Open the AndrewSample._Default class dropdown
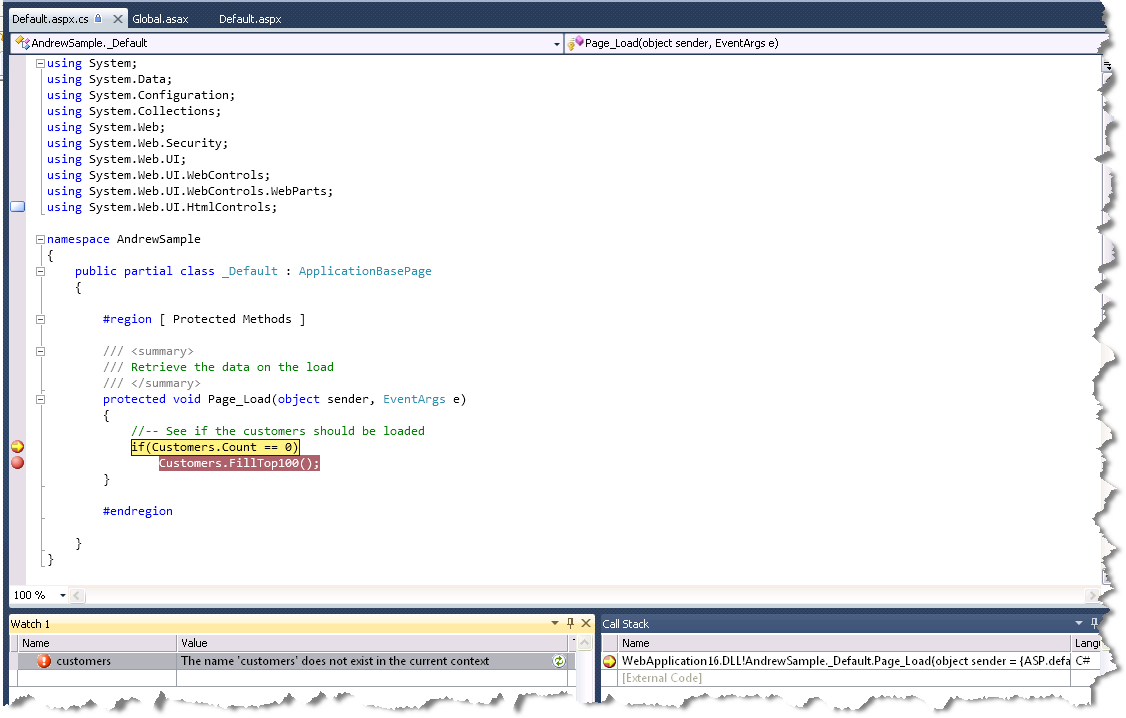 pyautogui.click(x=557, y=44)
